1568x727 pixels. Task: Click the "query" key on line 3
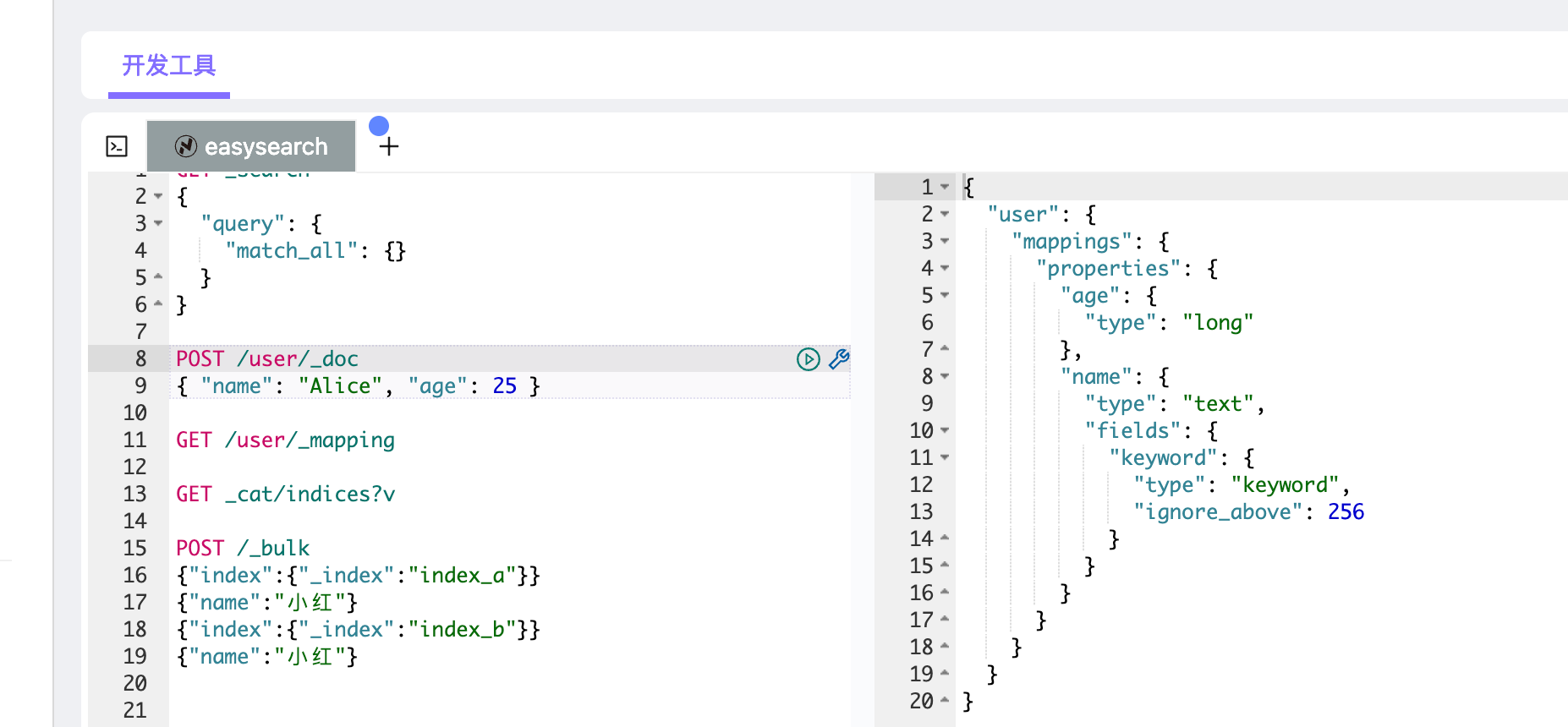(243, 224)
